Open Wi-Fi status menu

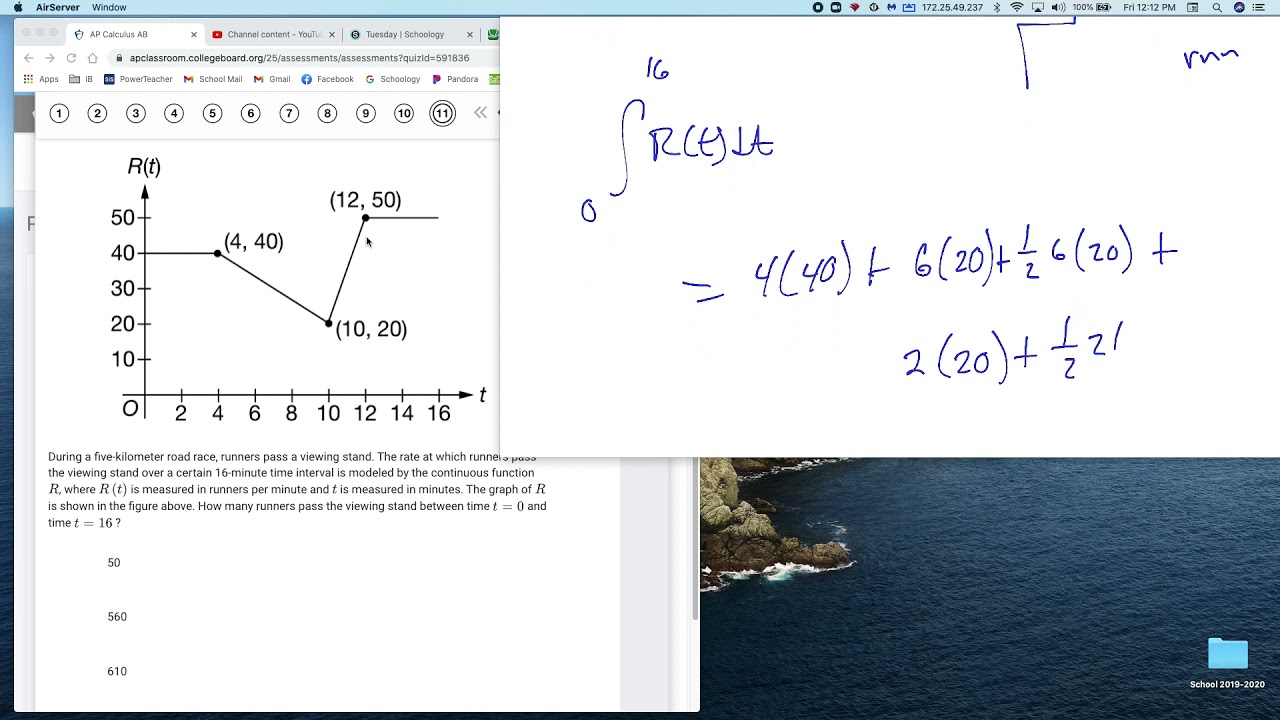click(x=1017, y=7)
